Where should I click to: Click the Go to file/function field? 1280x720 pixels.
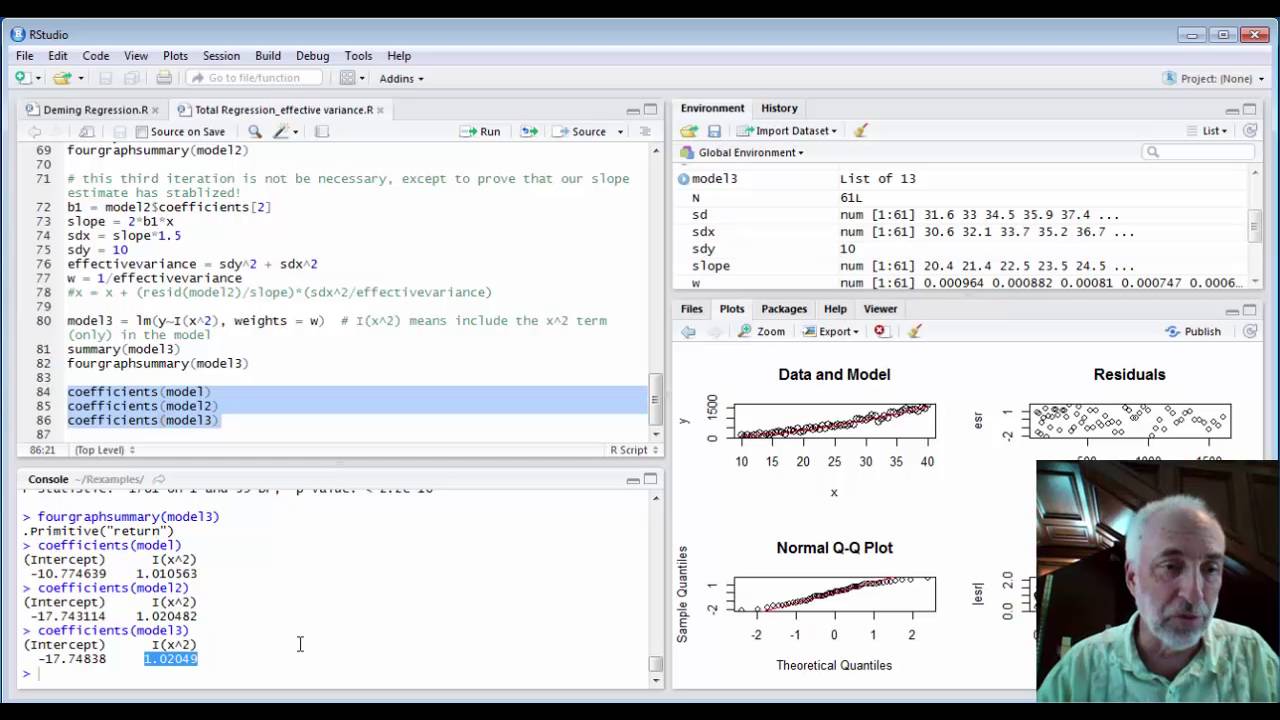coord(255,78)
